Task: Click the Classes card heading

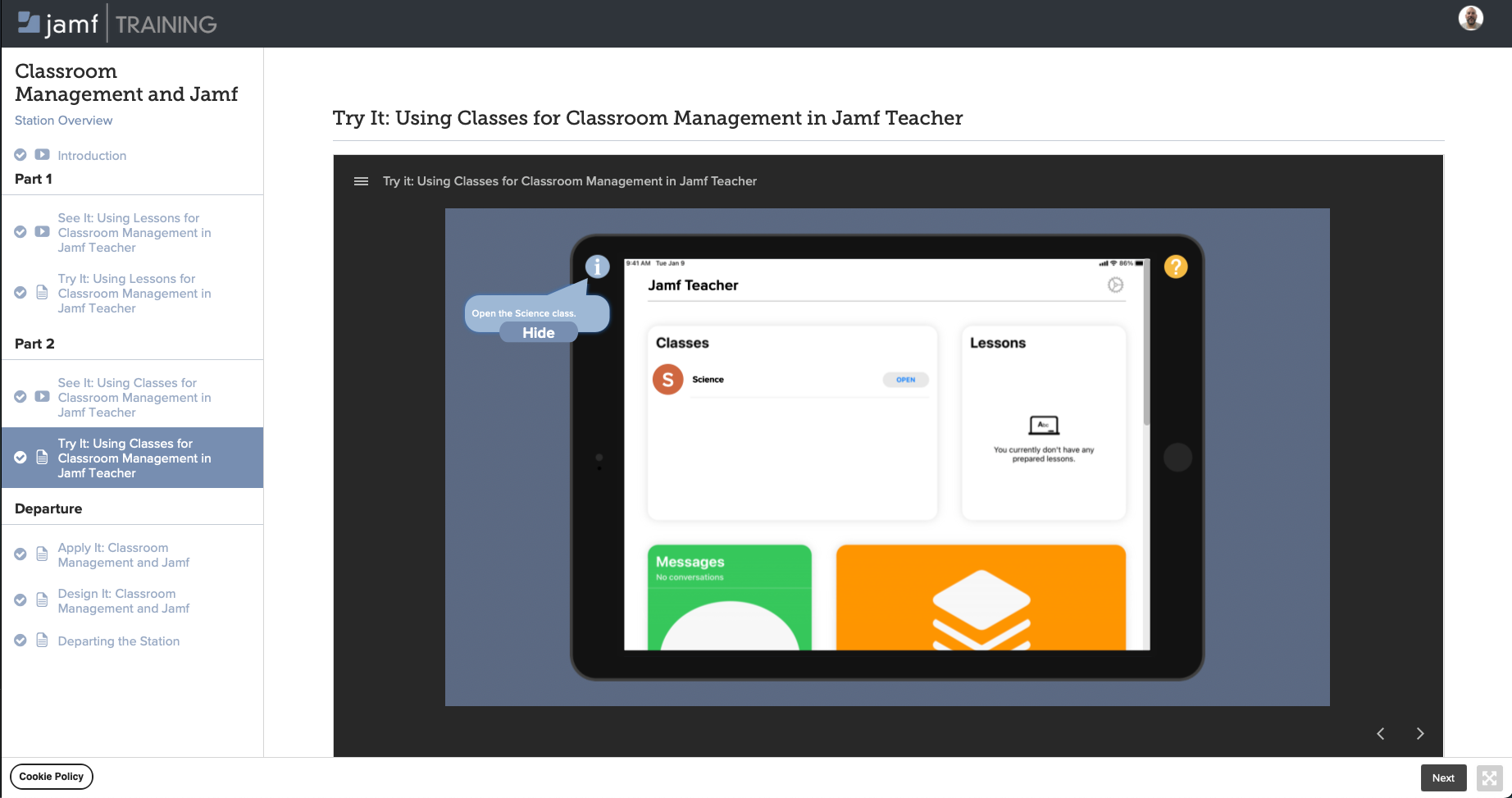Action: [x=682, y=343]
